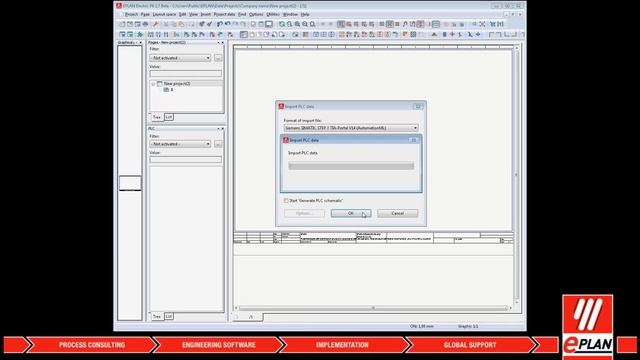Image resolution: width=640 pixels, height=360 pixels.
Task: Open the Project menu
Action: [131, 14]
